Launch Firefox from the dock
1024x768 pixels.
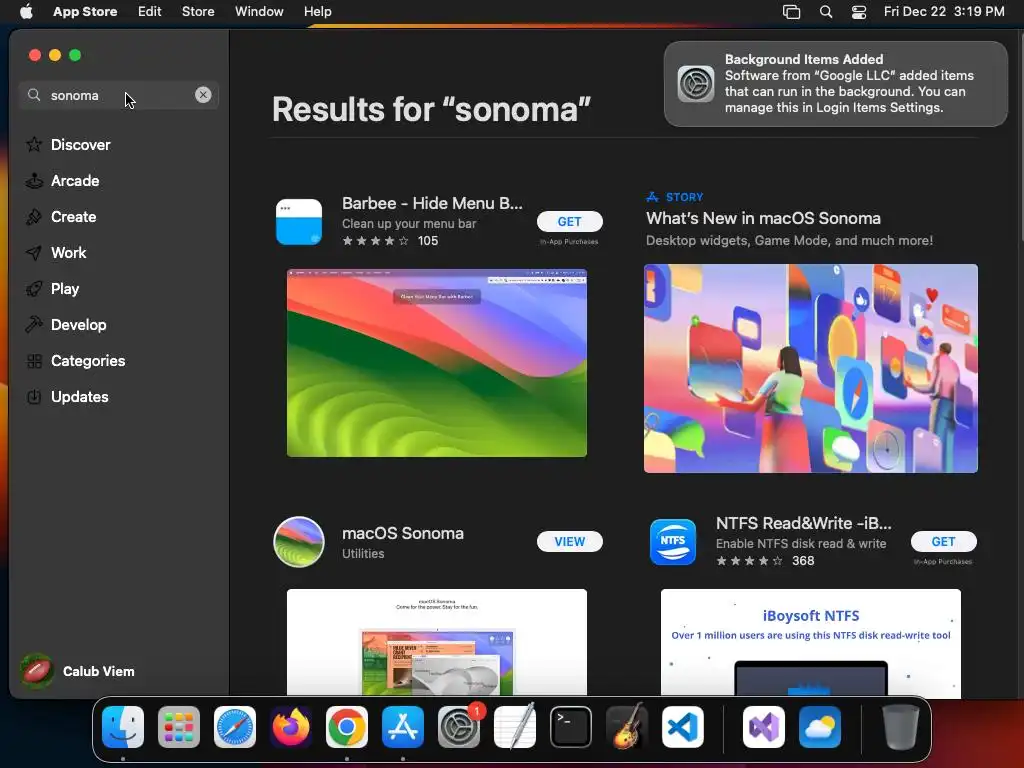click(x=291, y=727)
